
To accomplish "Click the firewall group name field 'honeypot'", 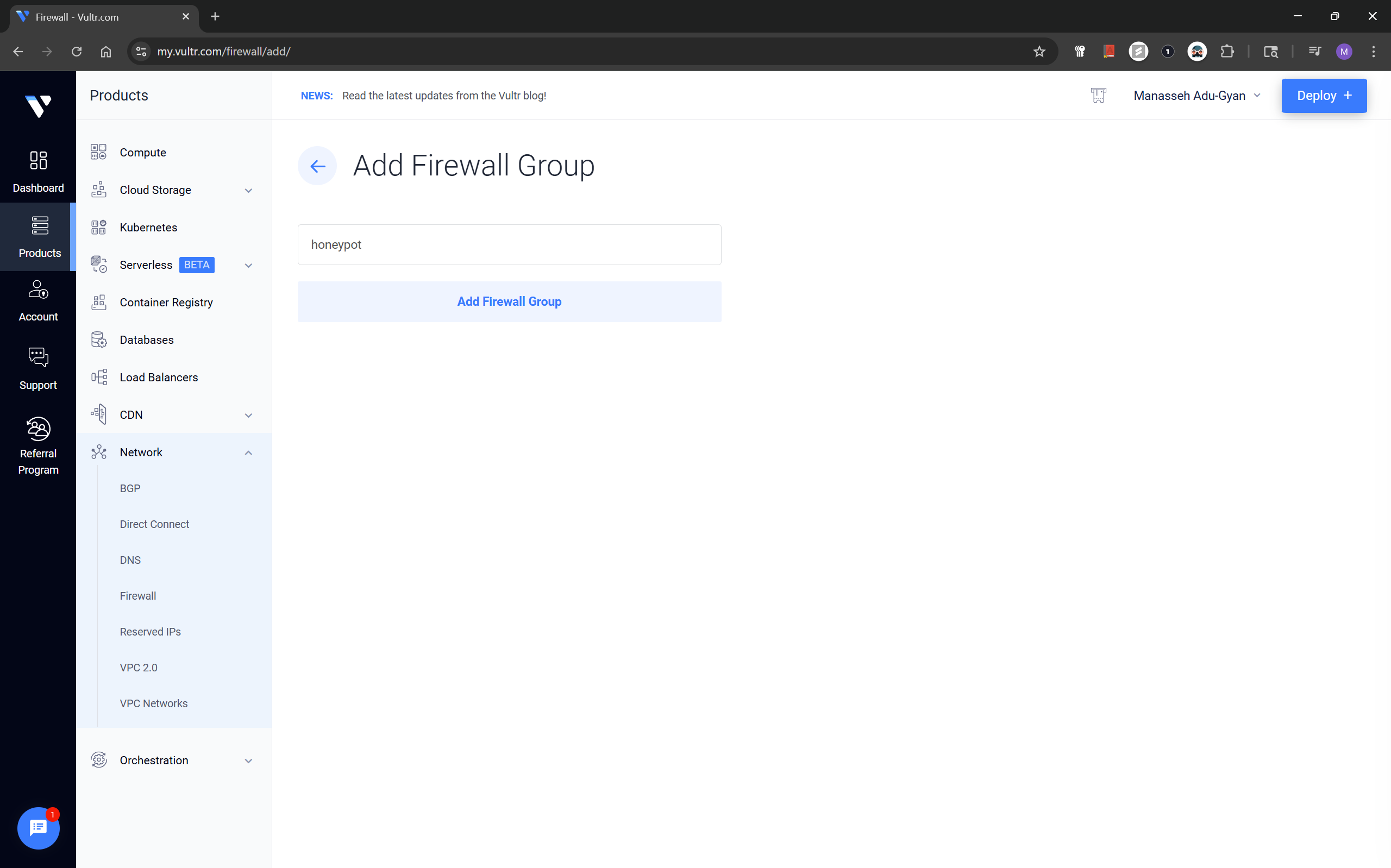I will click(x=509, y=245).
